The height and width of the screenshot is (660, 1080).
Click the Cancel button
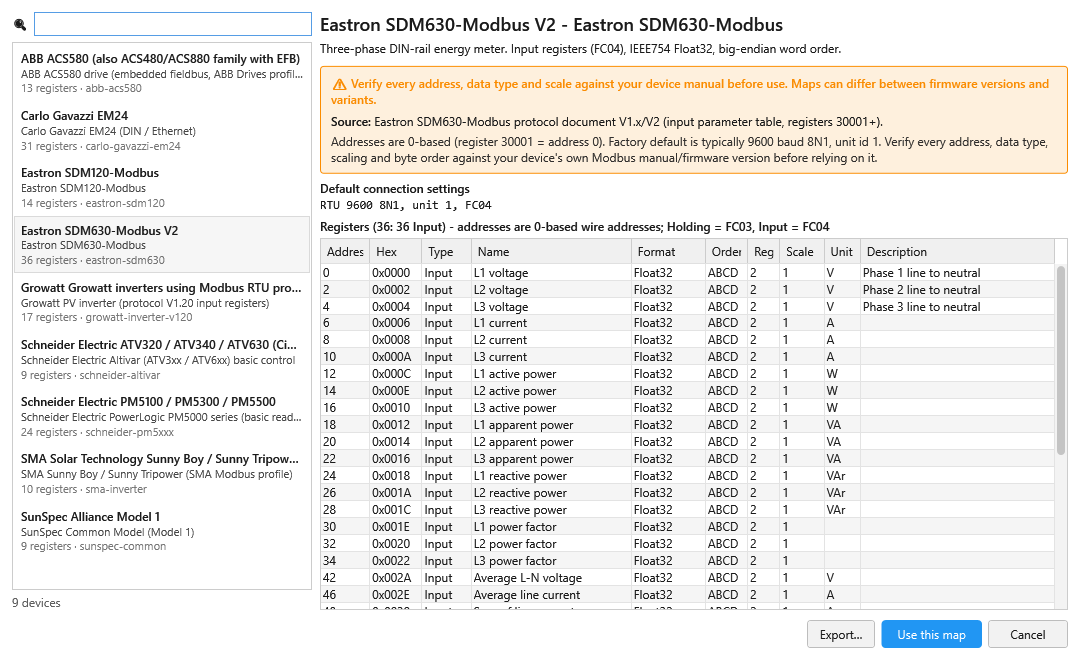(x=1028, y=635)
